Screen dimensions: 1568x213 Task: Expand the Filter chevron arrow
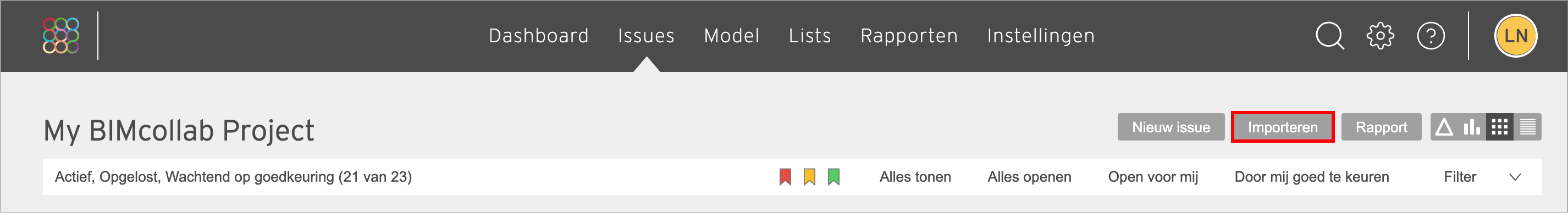tap(1516, 177)
